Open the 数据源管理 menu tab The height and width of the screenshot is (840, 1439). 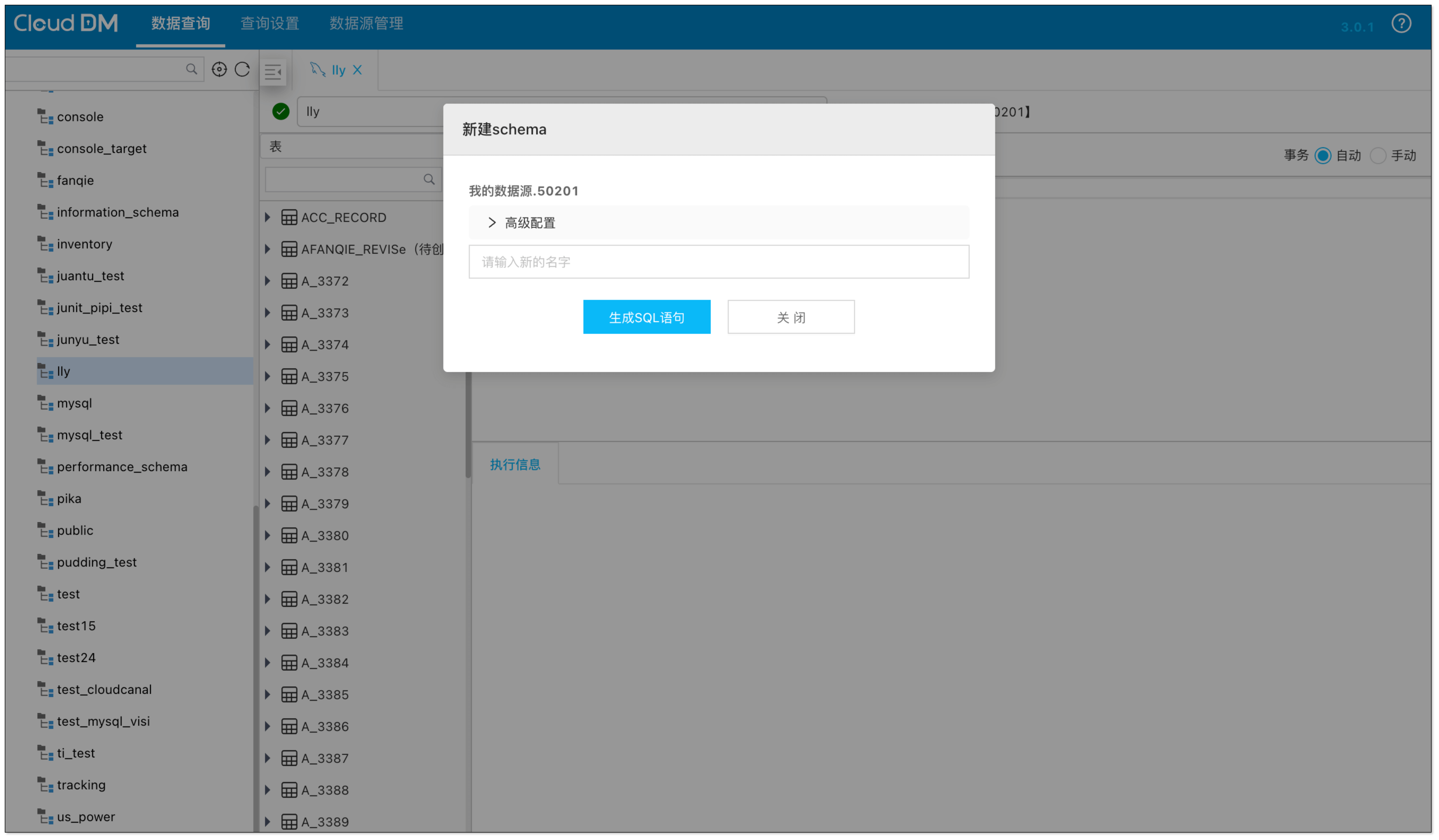(x=366, y=23)
